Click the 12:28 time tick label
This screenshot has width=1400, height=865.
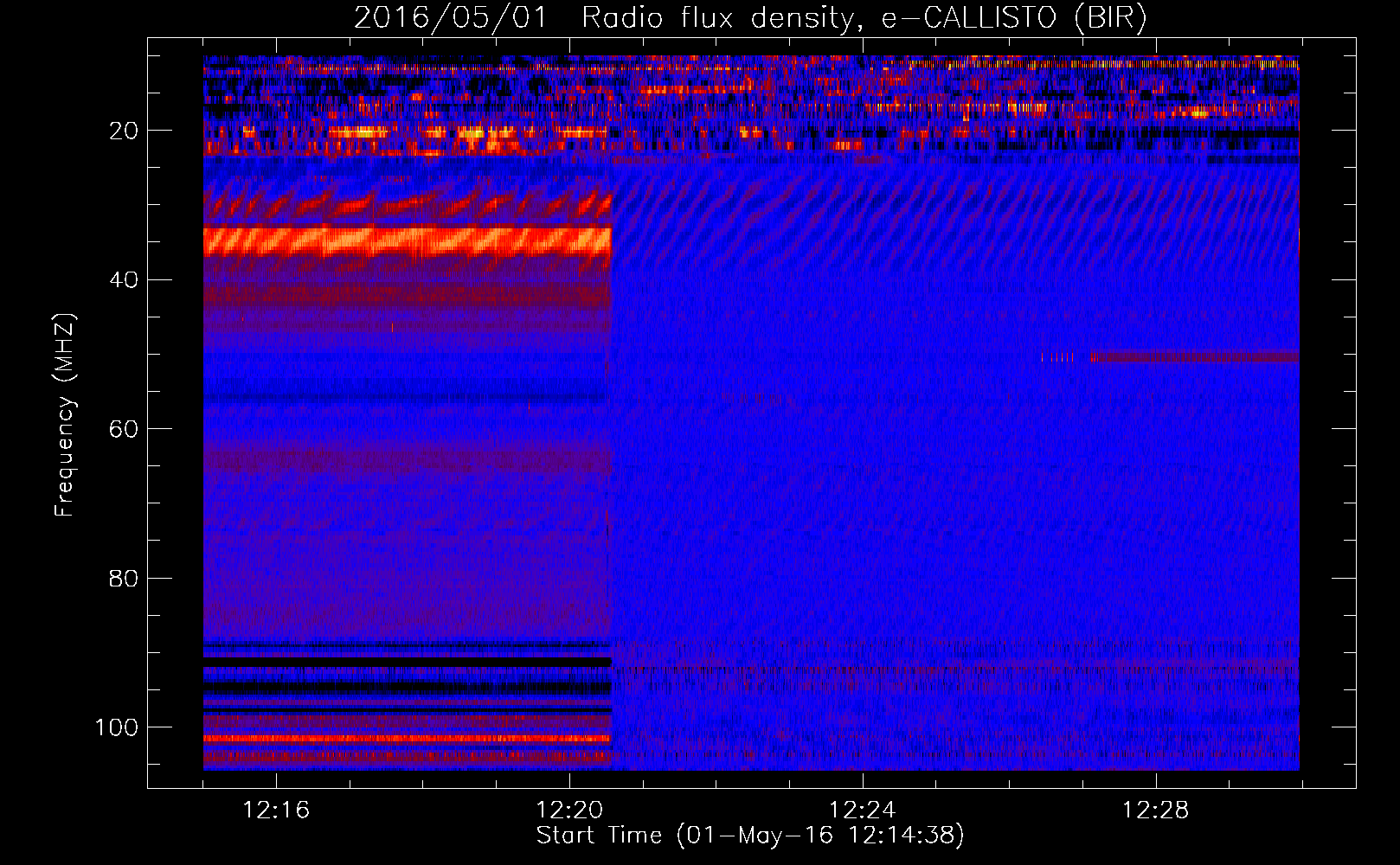click(1156, 811)
